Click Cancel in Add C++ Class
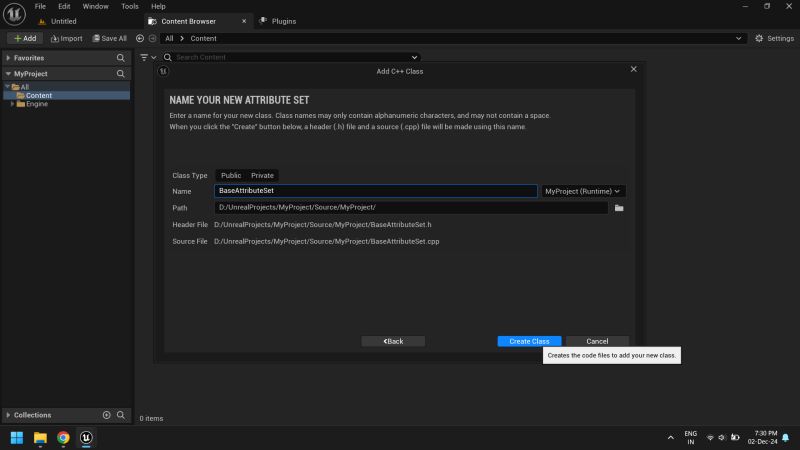 [x=597, y=341]
